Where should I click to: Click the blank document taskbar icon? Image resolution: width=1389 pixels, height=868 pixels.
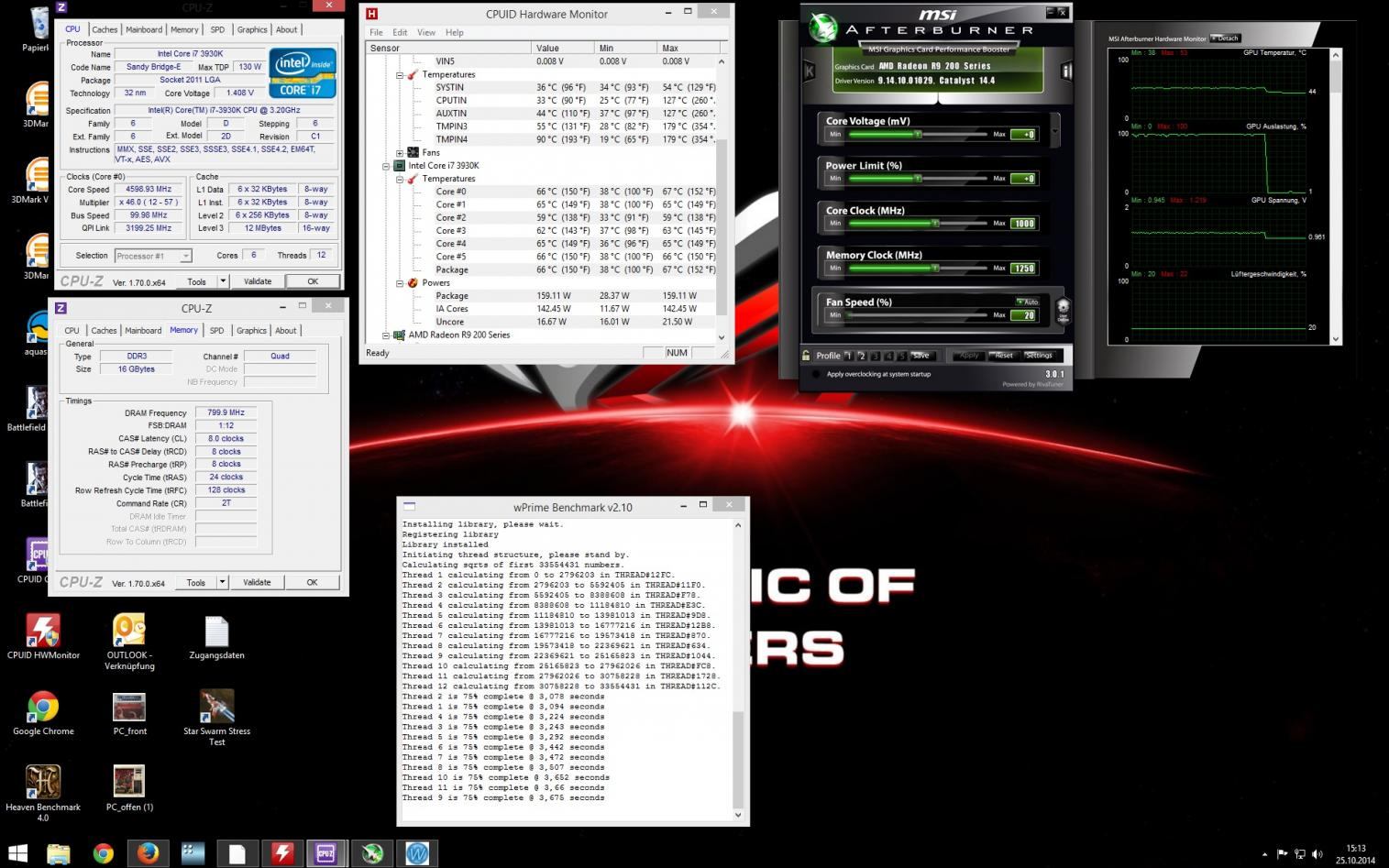(x=237, y=853)
